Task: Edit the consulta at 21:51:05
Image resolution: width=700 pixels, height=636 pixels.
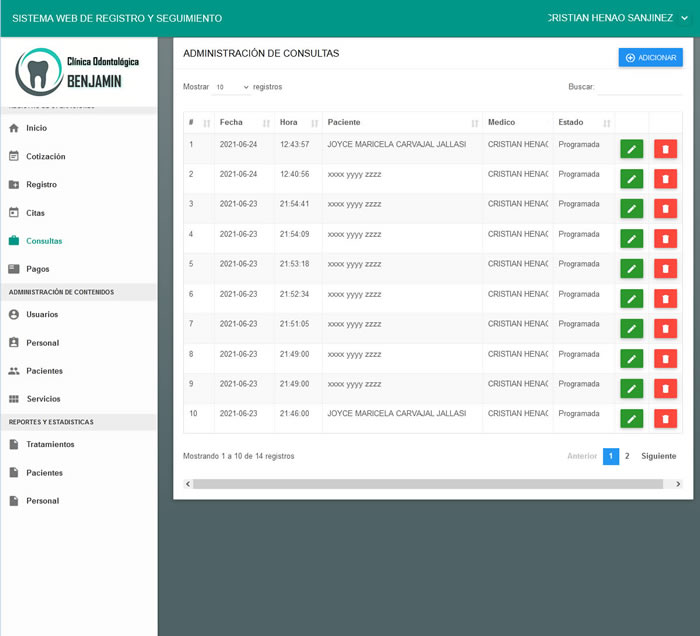Action: [631, 328]
